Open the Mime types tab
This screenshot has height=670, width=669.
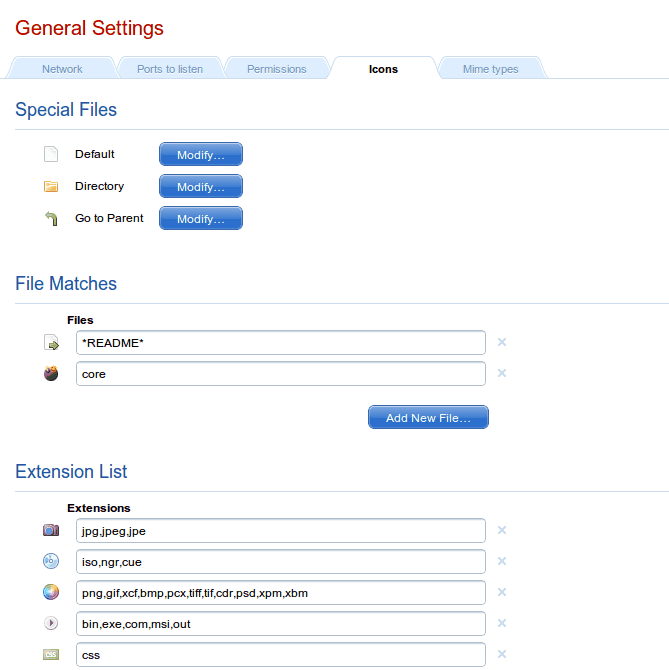490,69
